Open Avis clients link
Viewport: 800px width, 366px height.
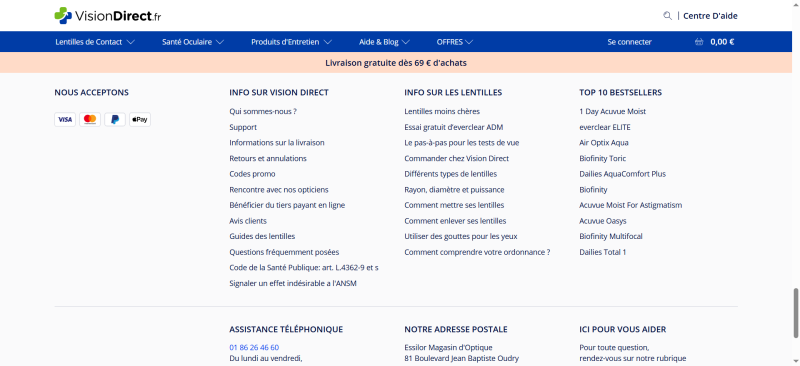coord(248,221)
